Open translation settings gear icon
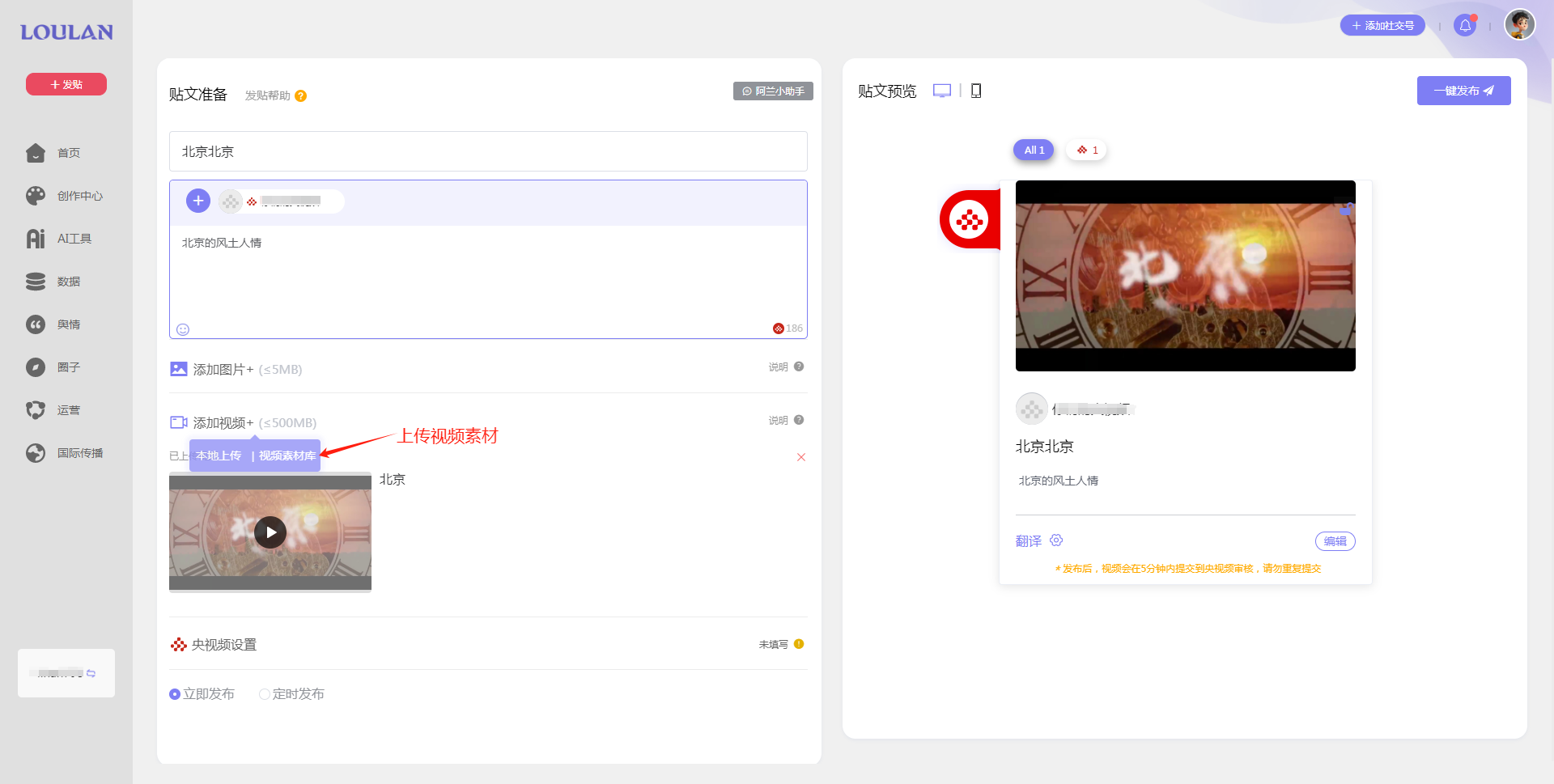Image resolution: width=1554 pixels, height=784 pixels. pos(1056,540)
